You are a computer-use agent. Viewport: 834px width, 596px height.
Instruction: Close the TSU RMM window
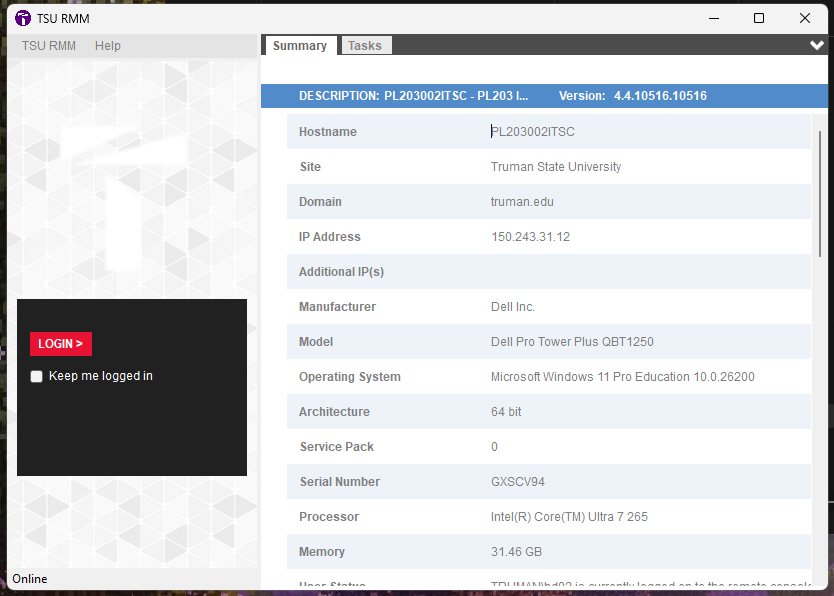pos(805,18)
